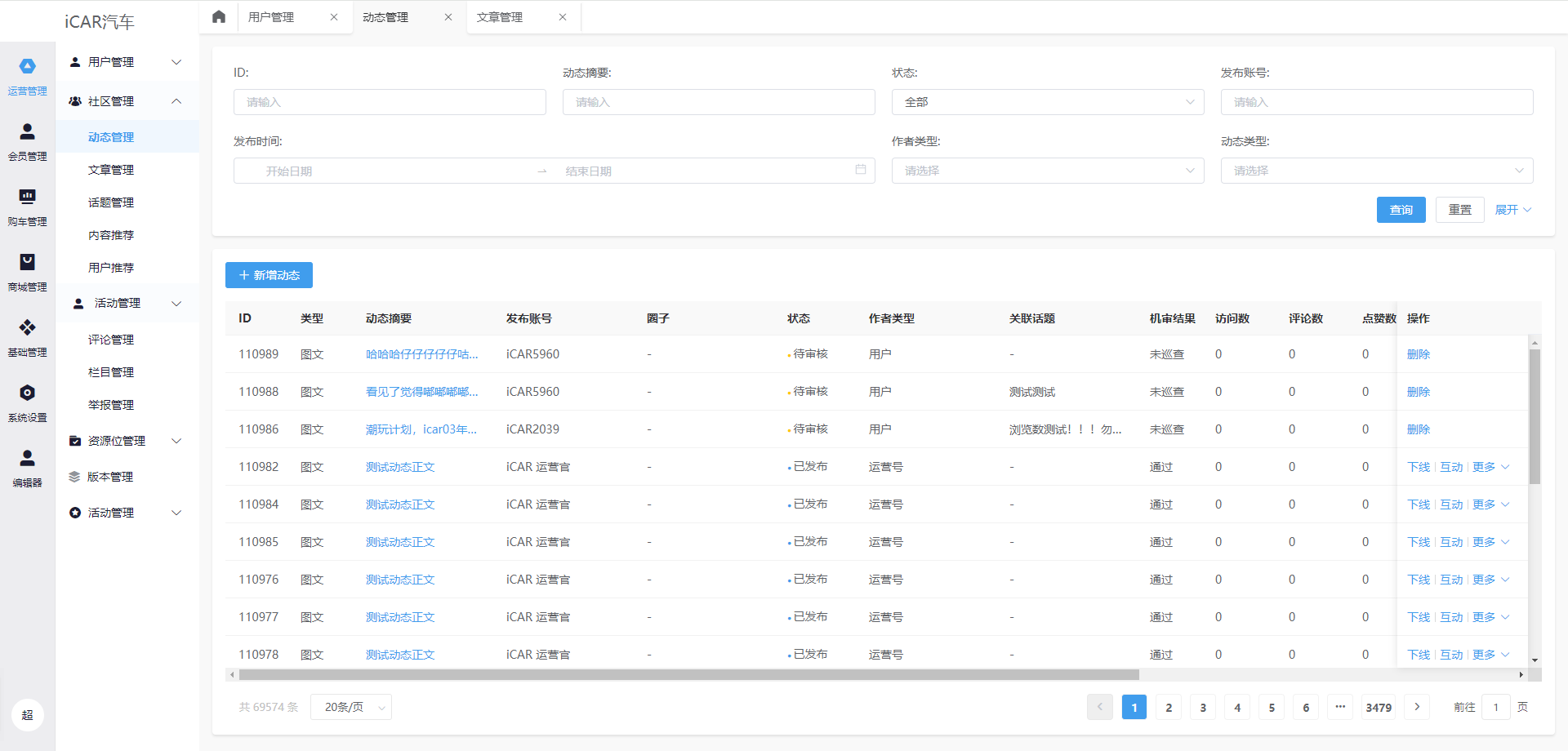Select 举报管理 in the sidebar
The width and height of the screenshot is (1568, 751).
coord(111,405)
